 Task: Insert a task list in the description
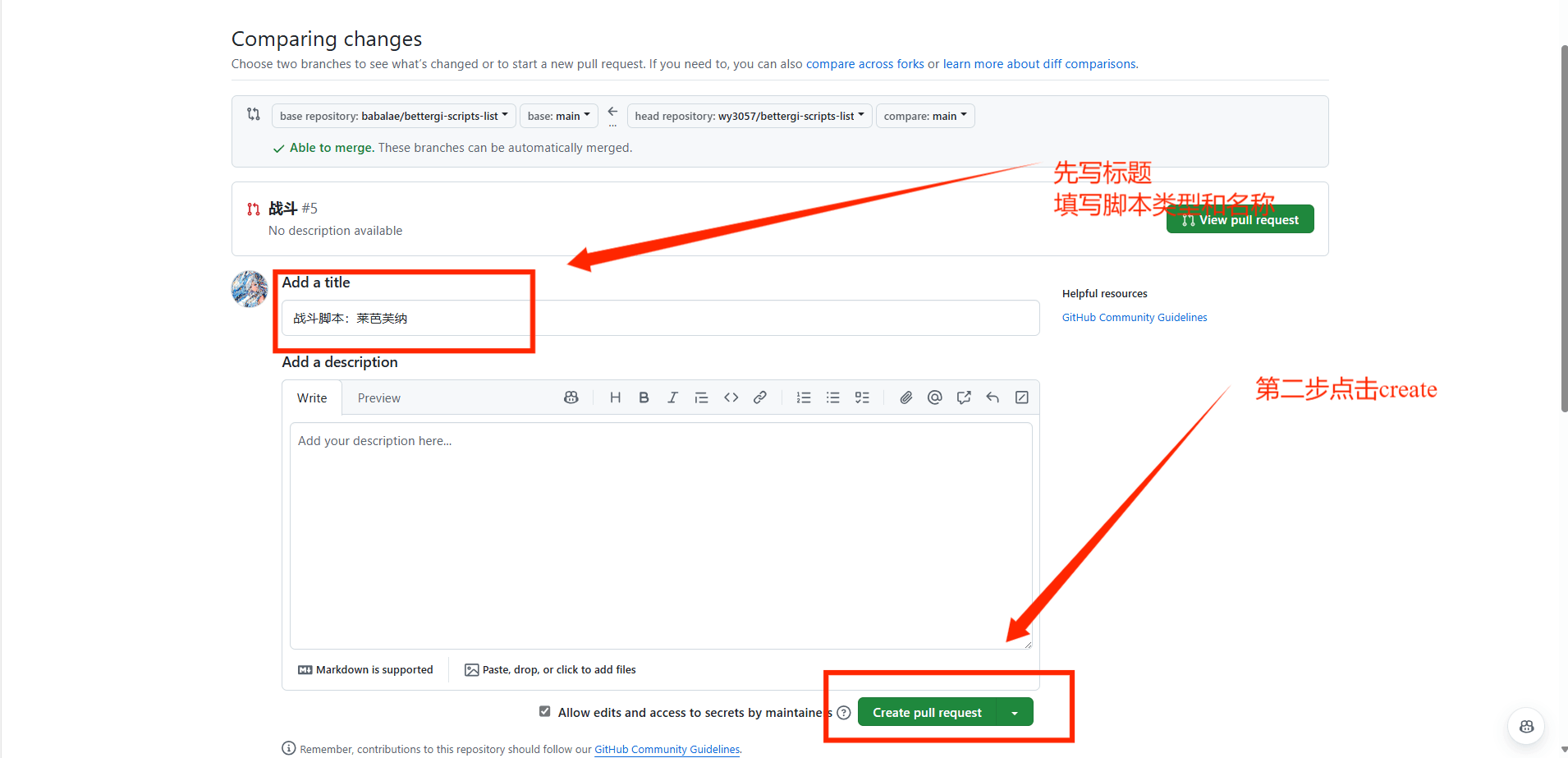click(x=862, y=397)
